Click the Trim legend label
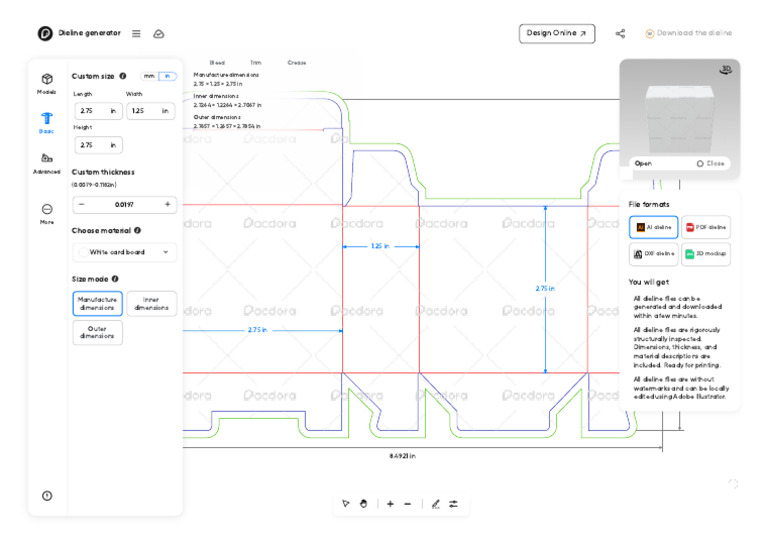This screenshot has height=543, width=768. pos(256,63)
